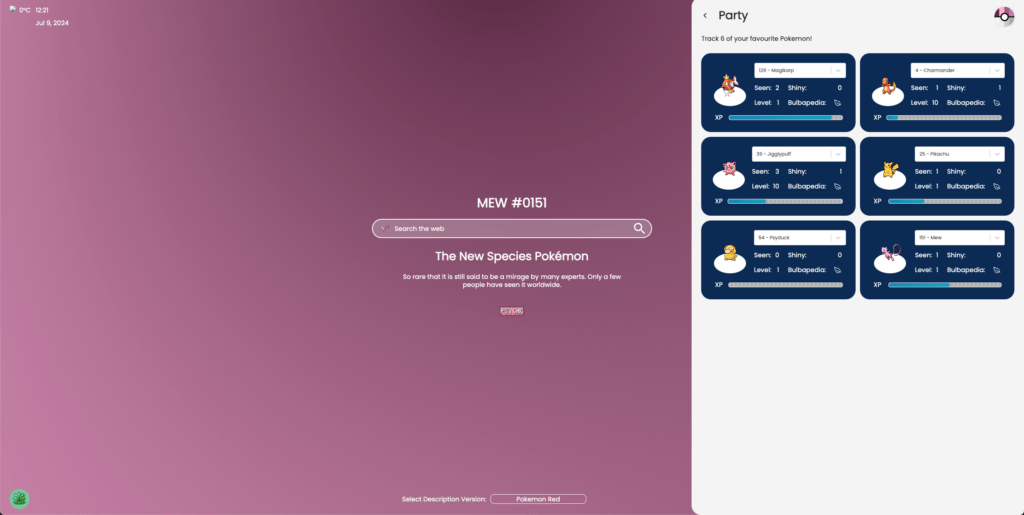Click 'Select Description Version:' label
Screen dimensions: 1024x515
coord(444,499)
